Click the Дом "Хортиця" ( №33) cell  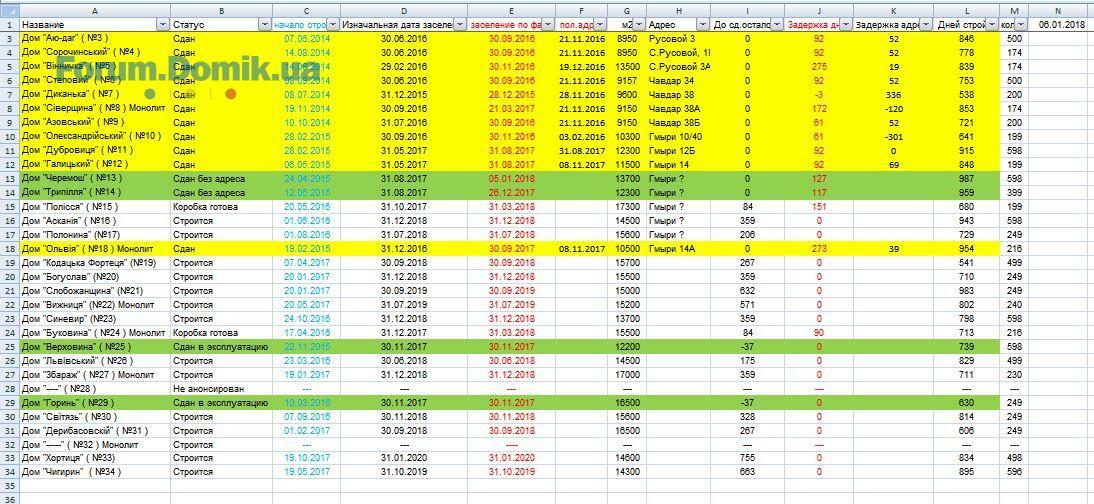pyautogui.click(x=94, y=458)
